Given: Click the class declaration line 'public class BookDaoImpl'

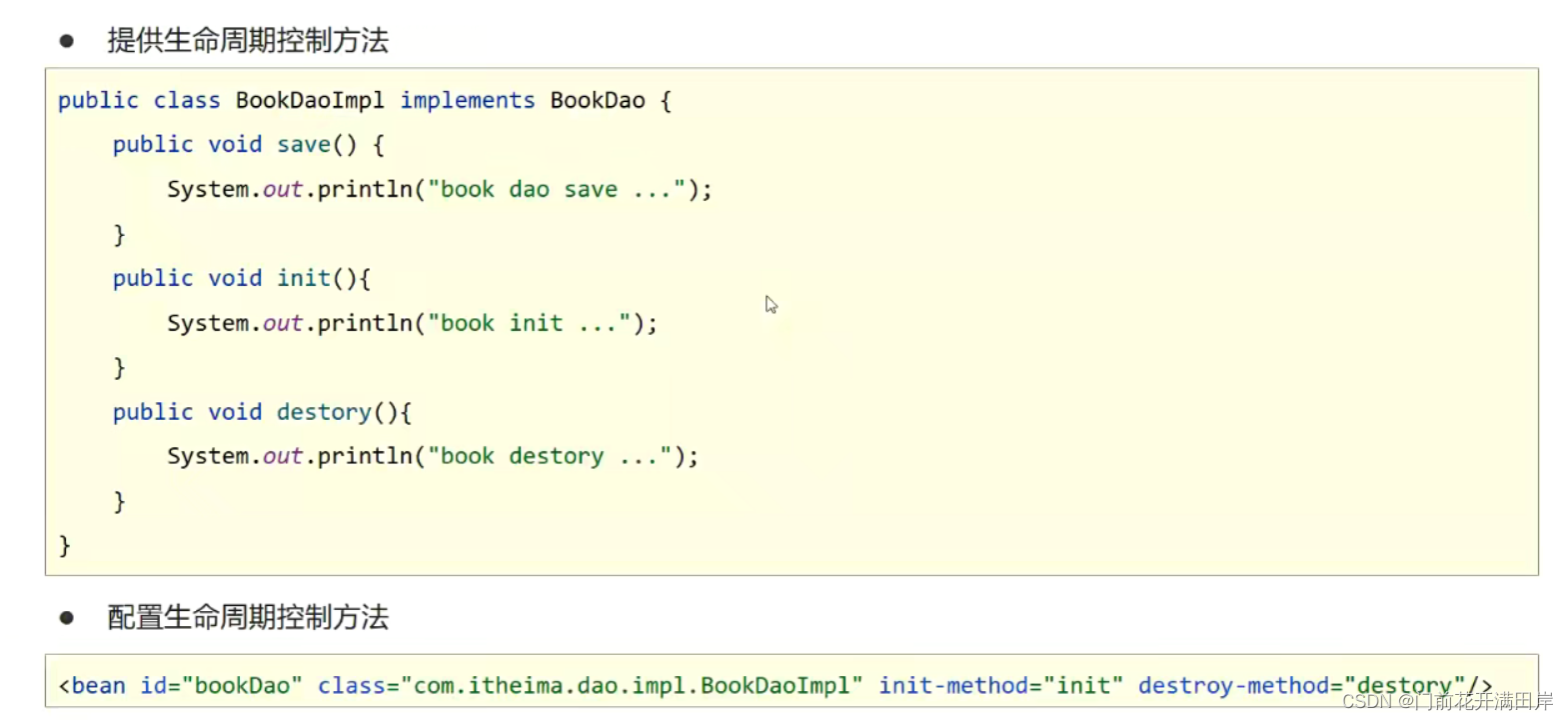Looking at the screenshot, I should point(365,101).
